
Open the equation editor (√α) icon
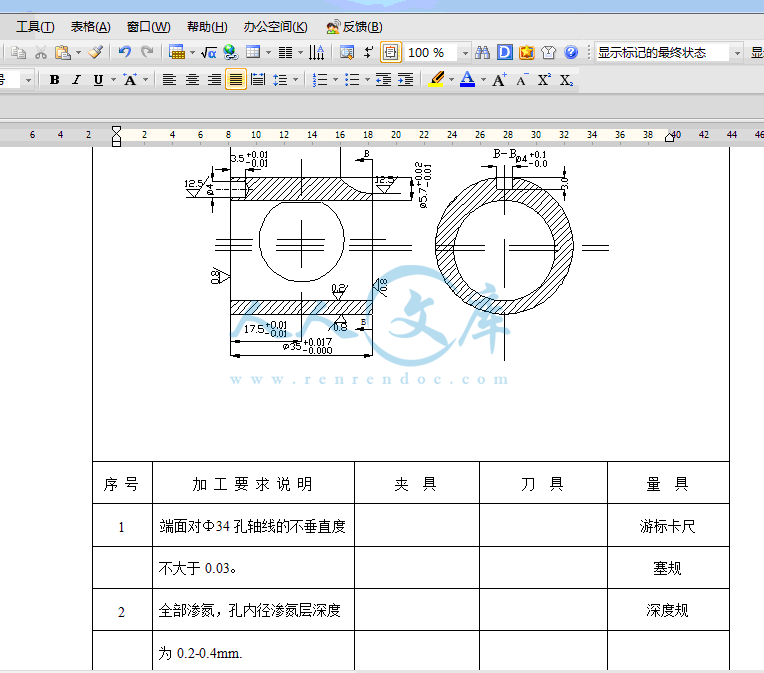point(209,53)
